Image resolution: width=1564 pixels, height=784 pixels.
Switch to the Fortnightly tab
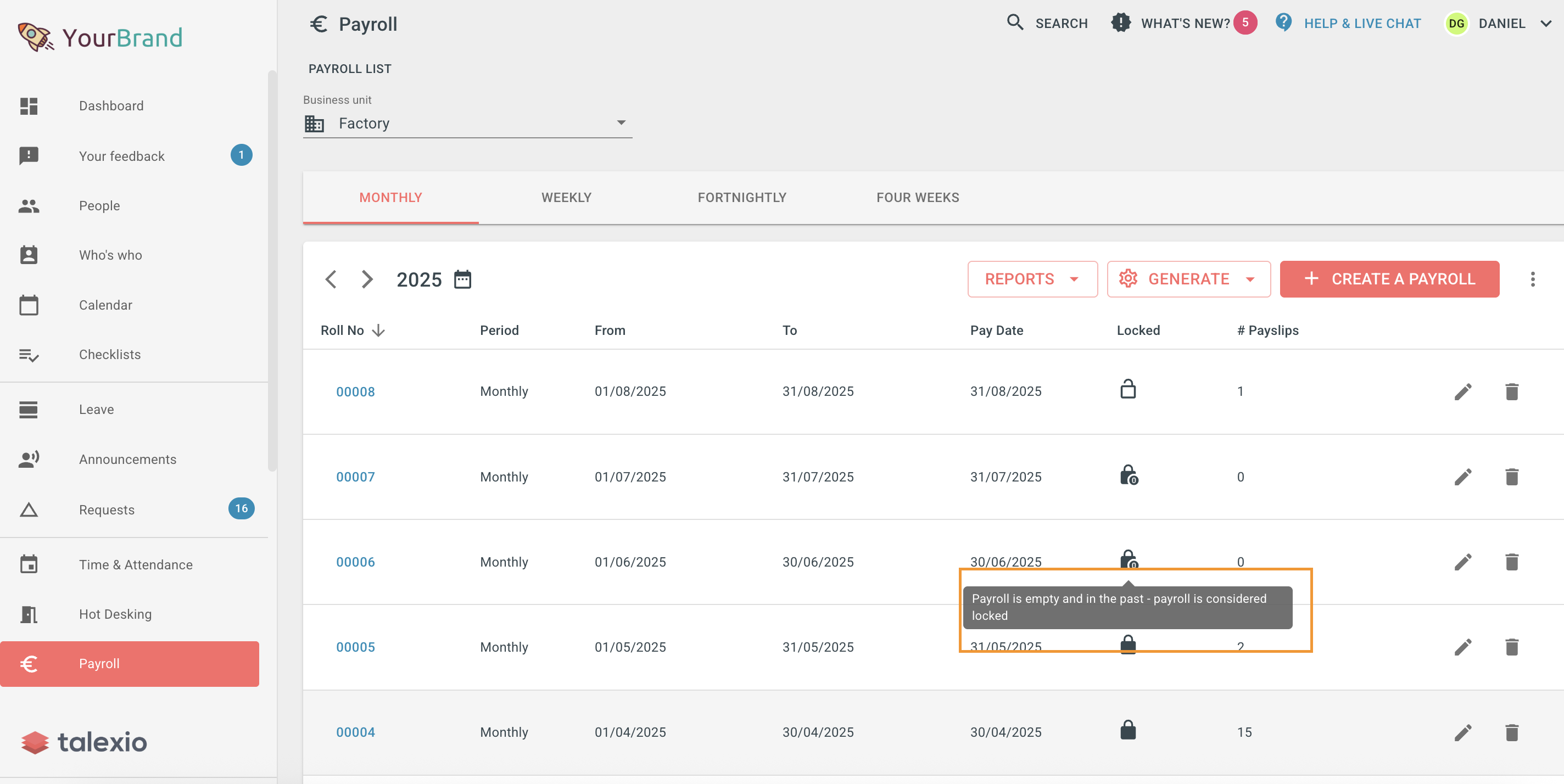click(742, 197)
